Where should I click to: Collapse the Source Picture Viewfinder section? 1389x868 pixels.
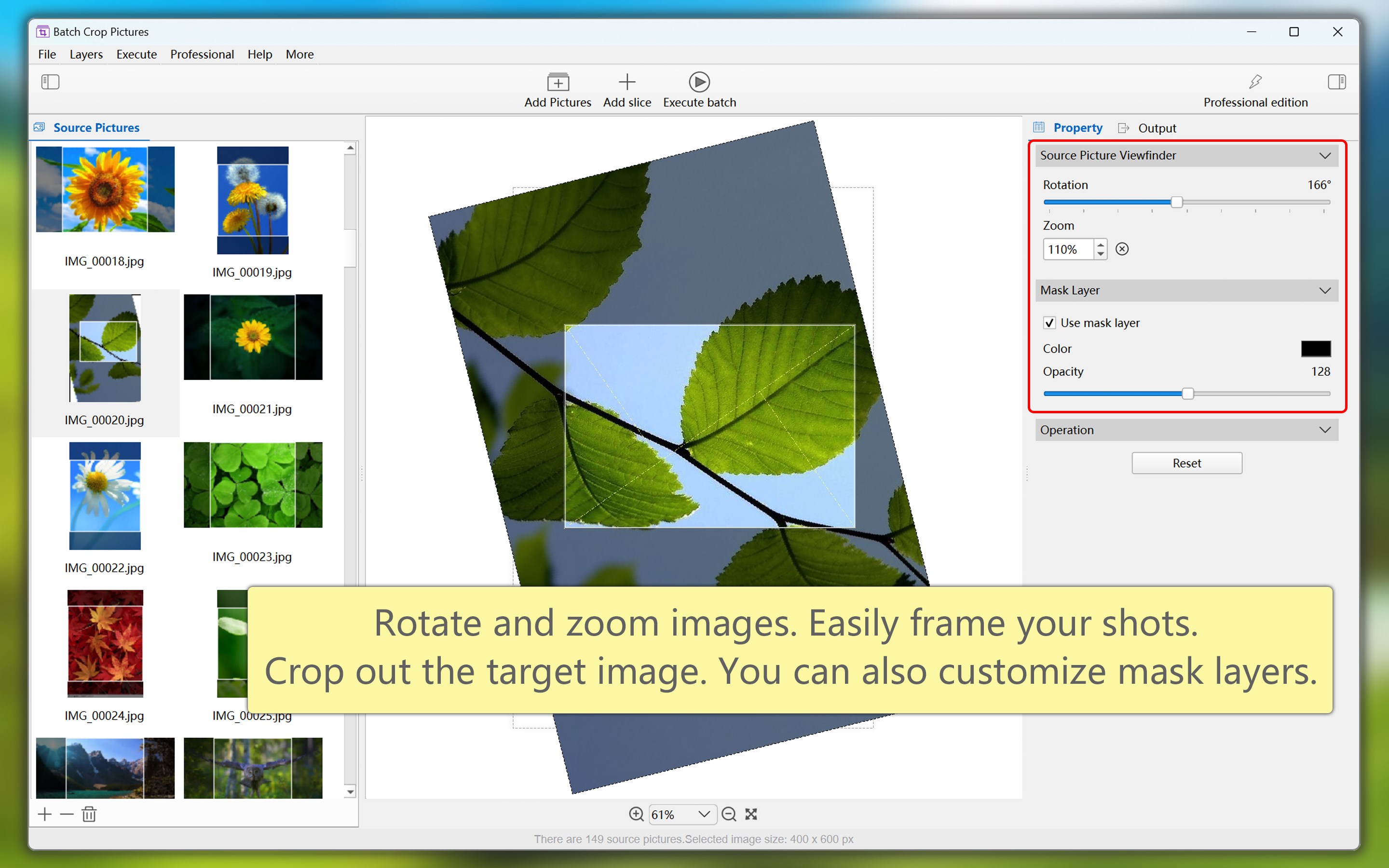(x=1324, y=156)
